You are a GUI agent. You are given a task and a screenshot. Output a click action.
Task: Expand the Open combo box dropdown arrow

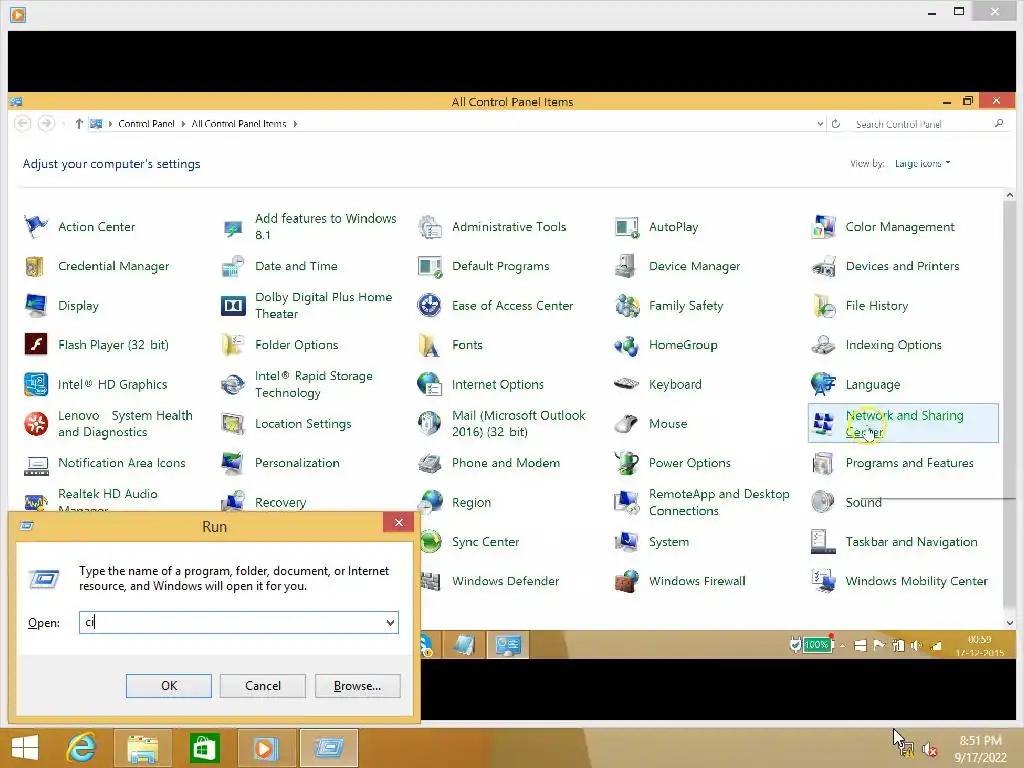[390, 622]
